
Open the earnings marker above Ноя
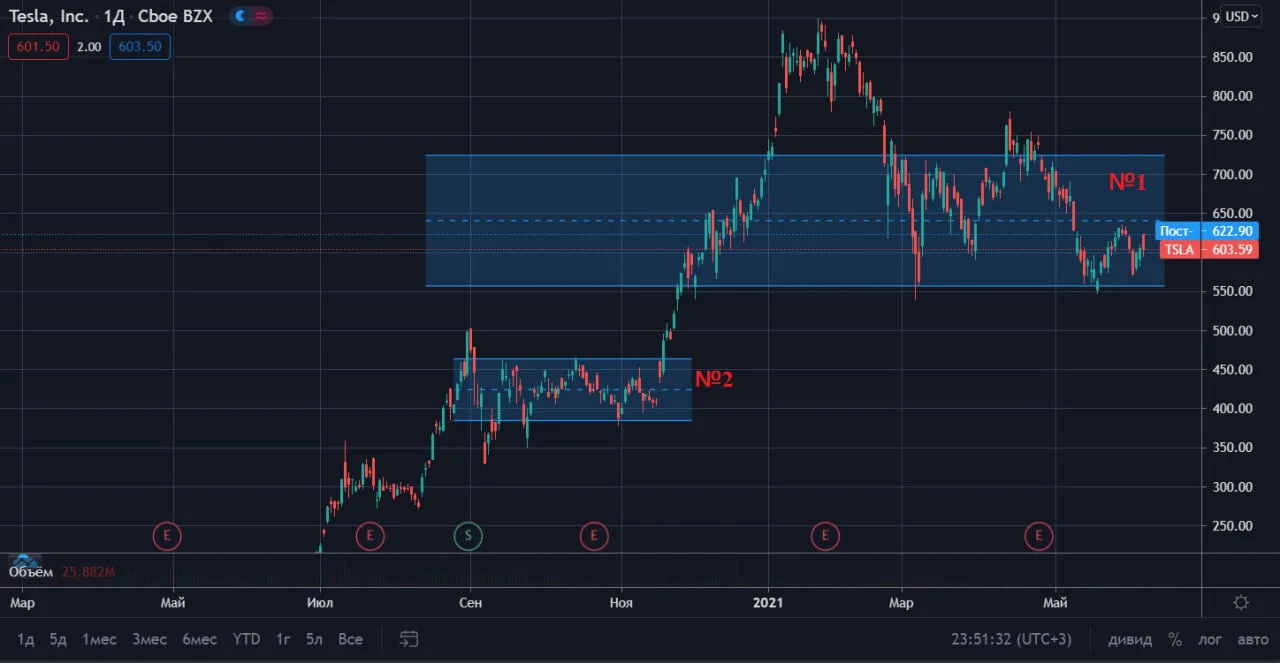pyautogui.click(x=594, y=537)
